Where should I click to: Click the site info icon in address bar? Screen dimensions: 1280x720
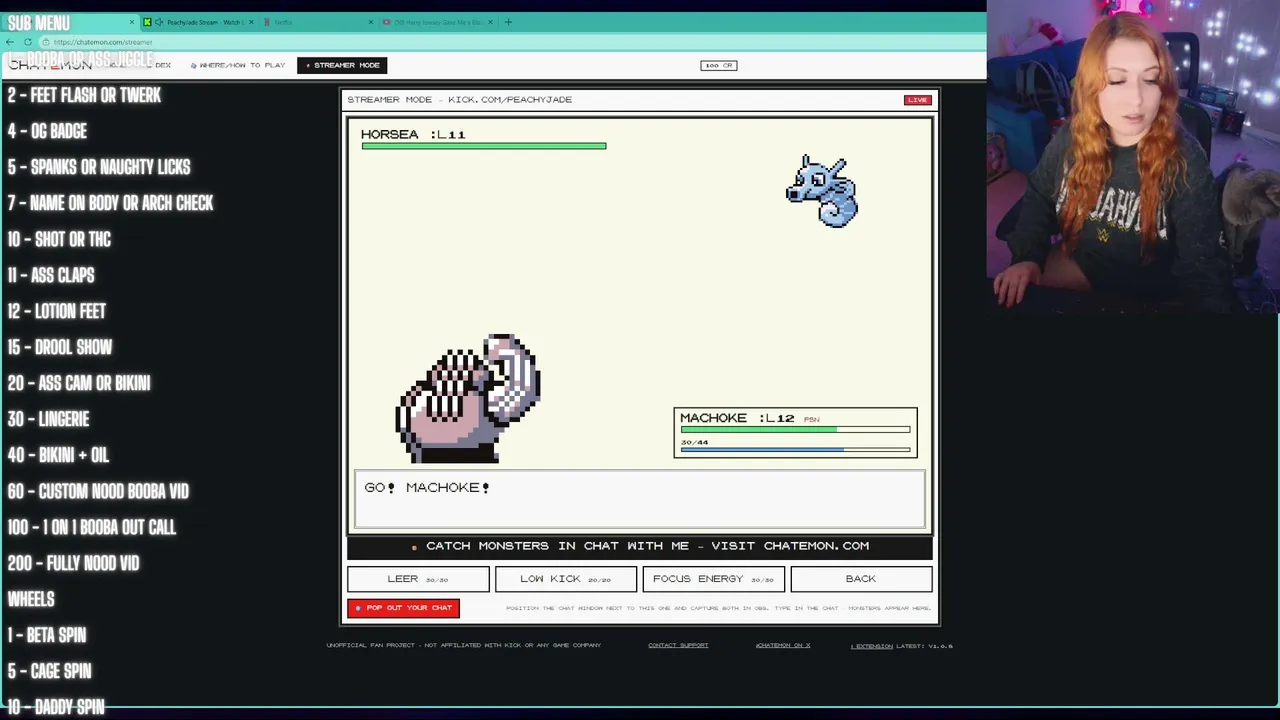(46, 42)
